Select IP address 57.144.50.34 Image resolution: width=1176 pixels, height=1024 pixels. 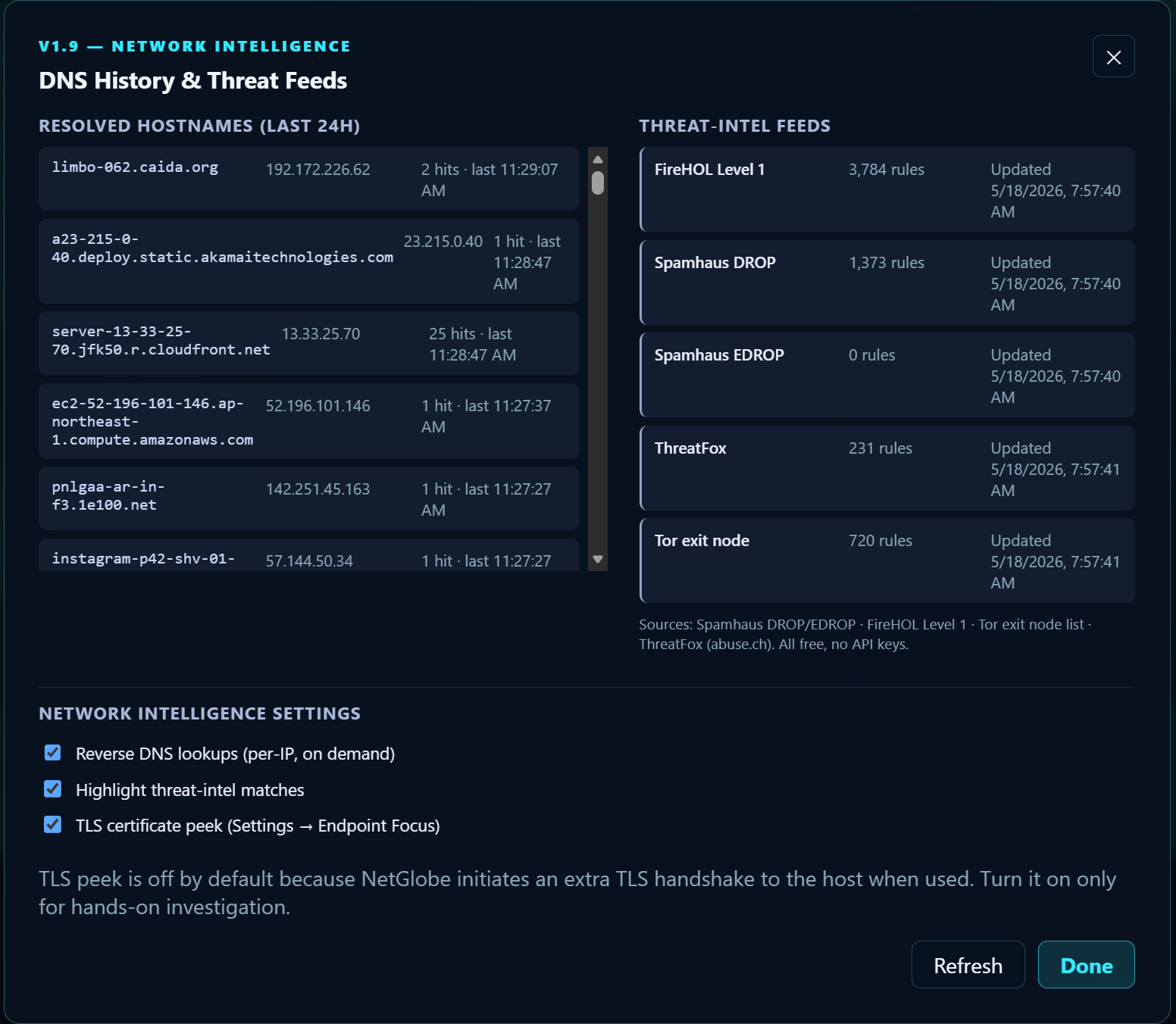click(x=309, y=561)
